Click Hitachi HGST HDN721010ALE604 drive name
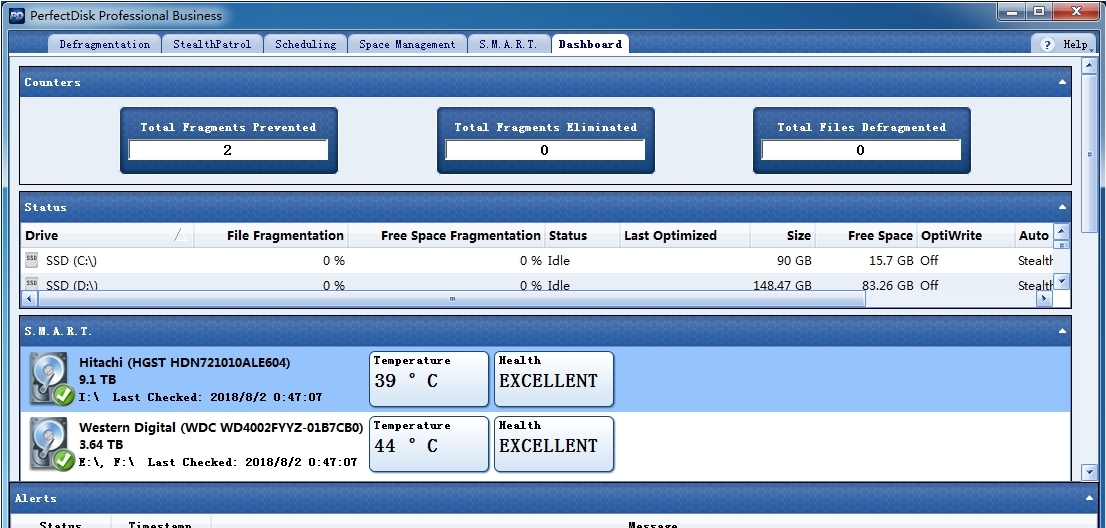 click(184, 362)
